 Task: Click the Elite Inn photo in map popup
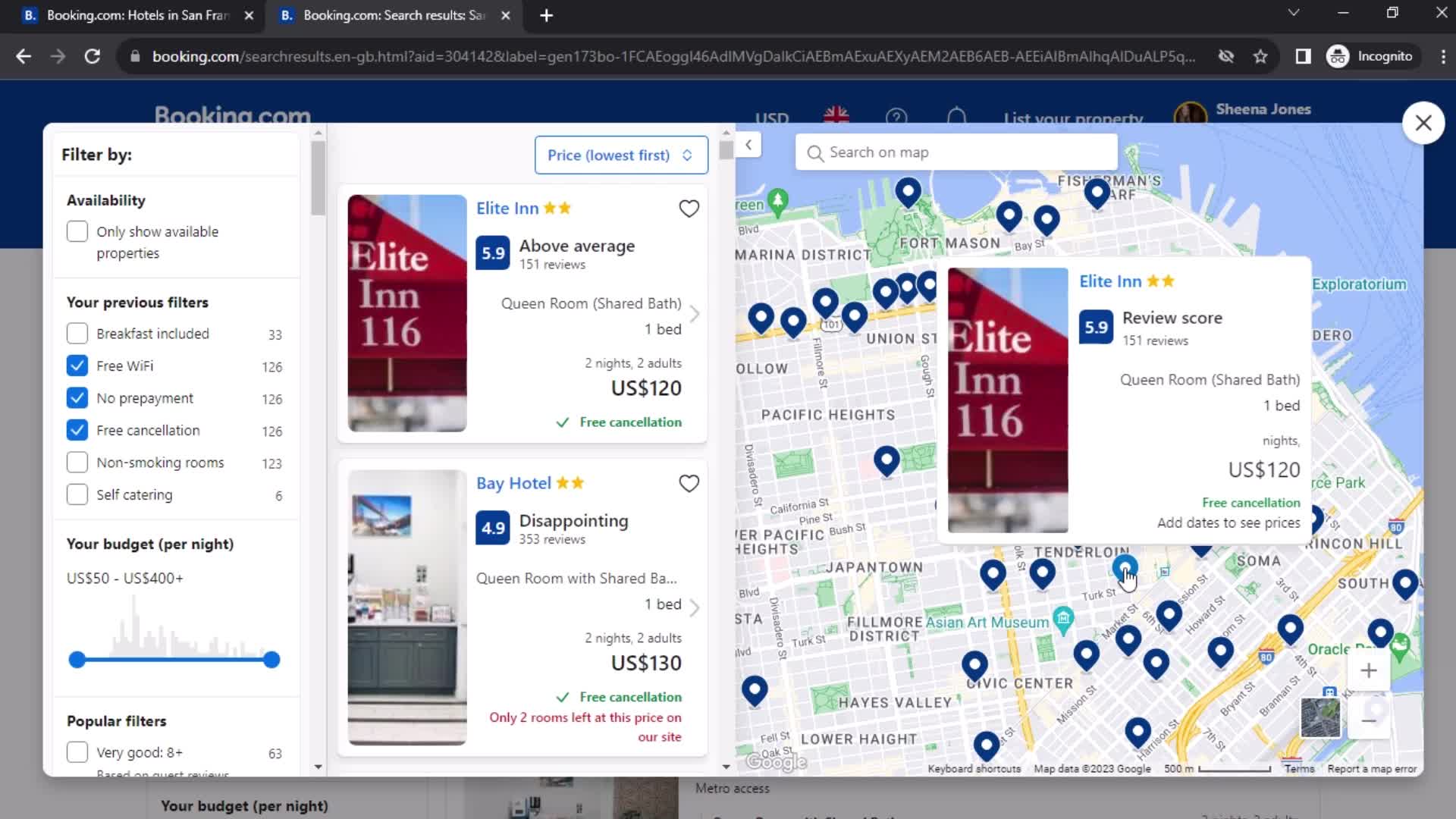[1008, 400]
